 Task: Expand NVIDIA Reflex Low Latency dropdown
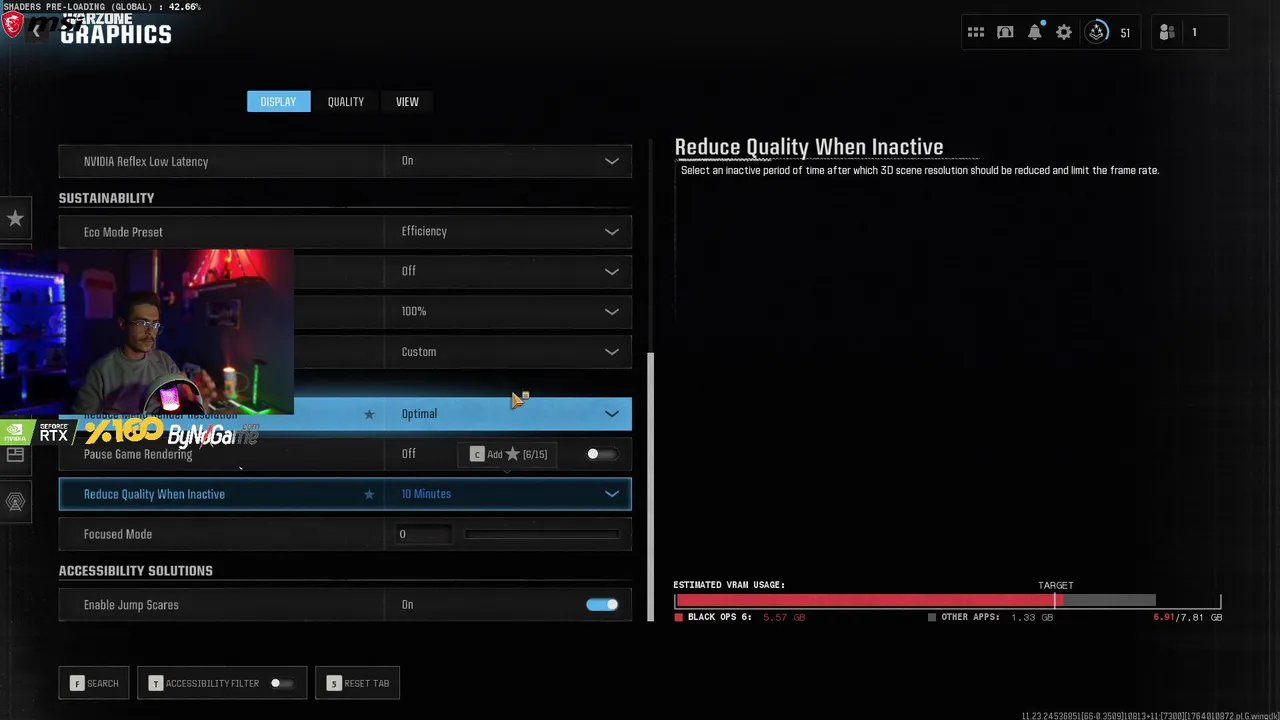(x=508, y=161)
